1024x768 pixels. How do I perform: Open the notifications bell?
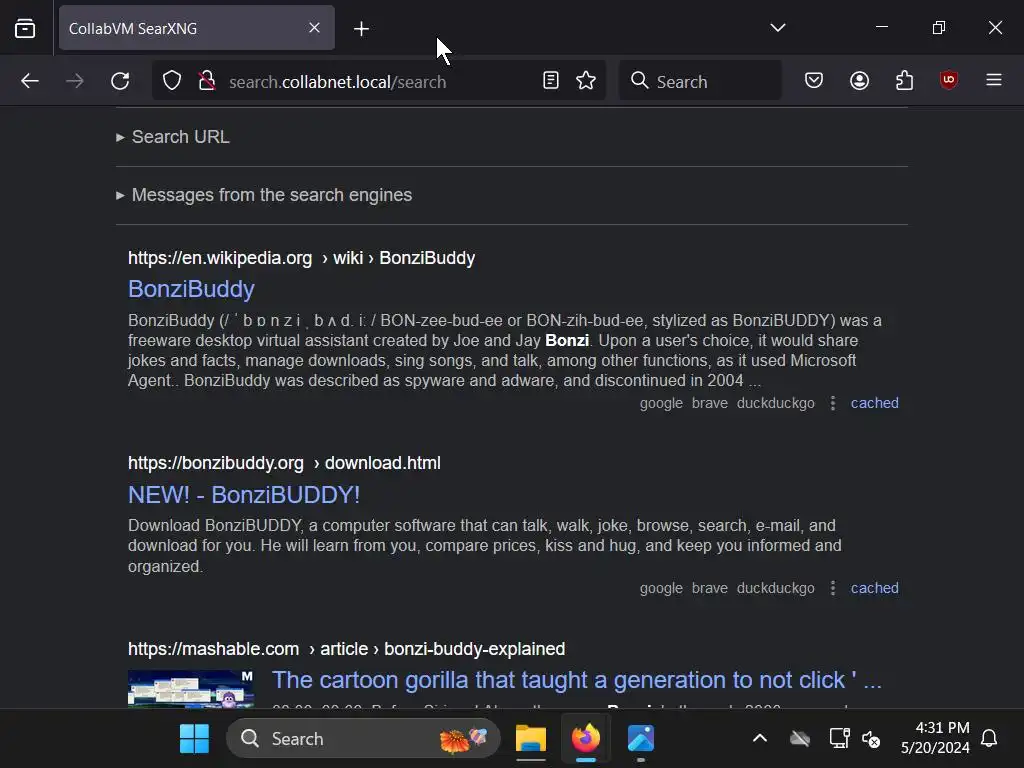pyautogui.click(x=989, y=739)
